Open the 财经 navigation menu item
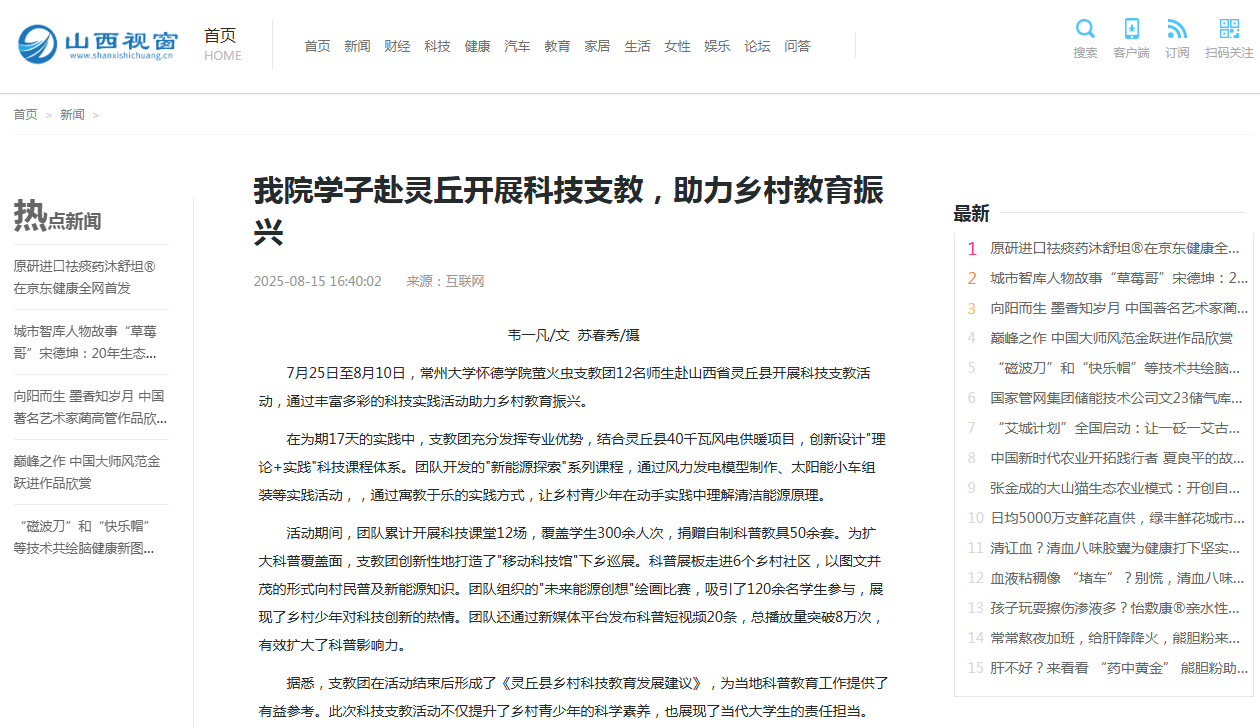The image size is (1260, 728). 397,46
